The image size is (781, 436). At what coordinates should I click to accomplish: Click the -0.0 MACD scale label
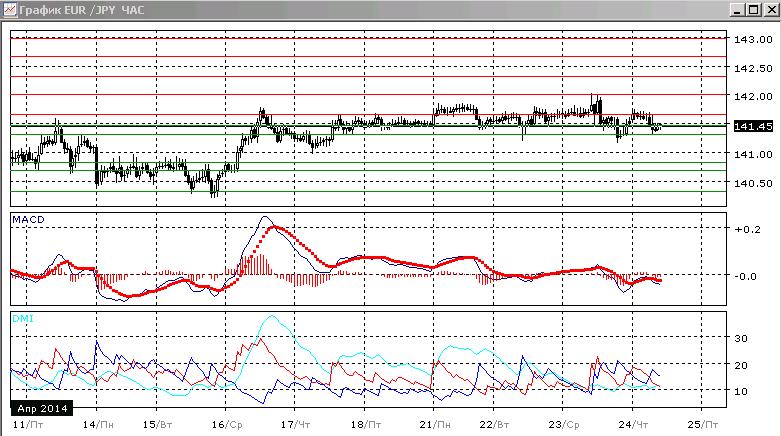point(746,276)
